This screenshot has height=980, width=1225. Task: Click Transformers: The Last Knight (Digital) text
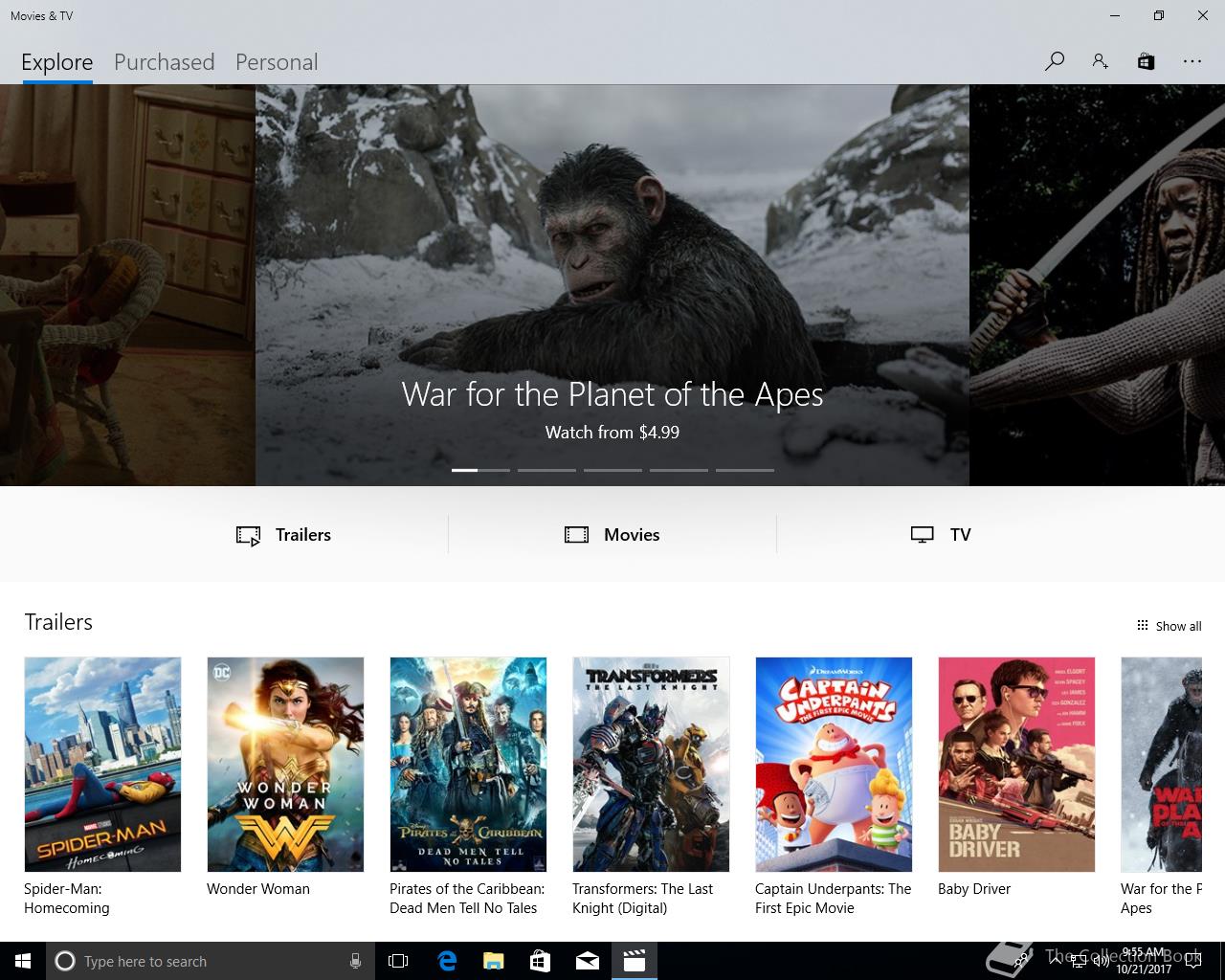pos(643,899)
